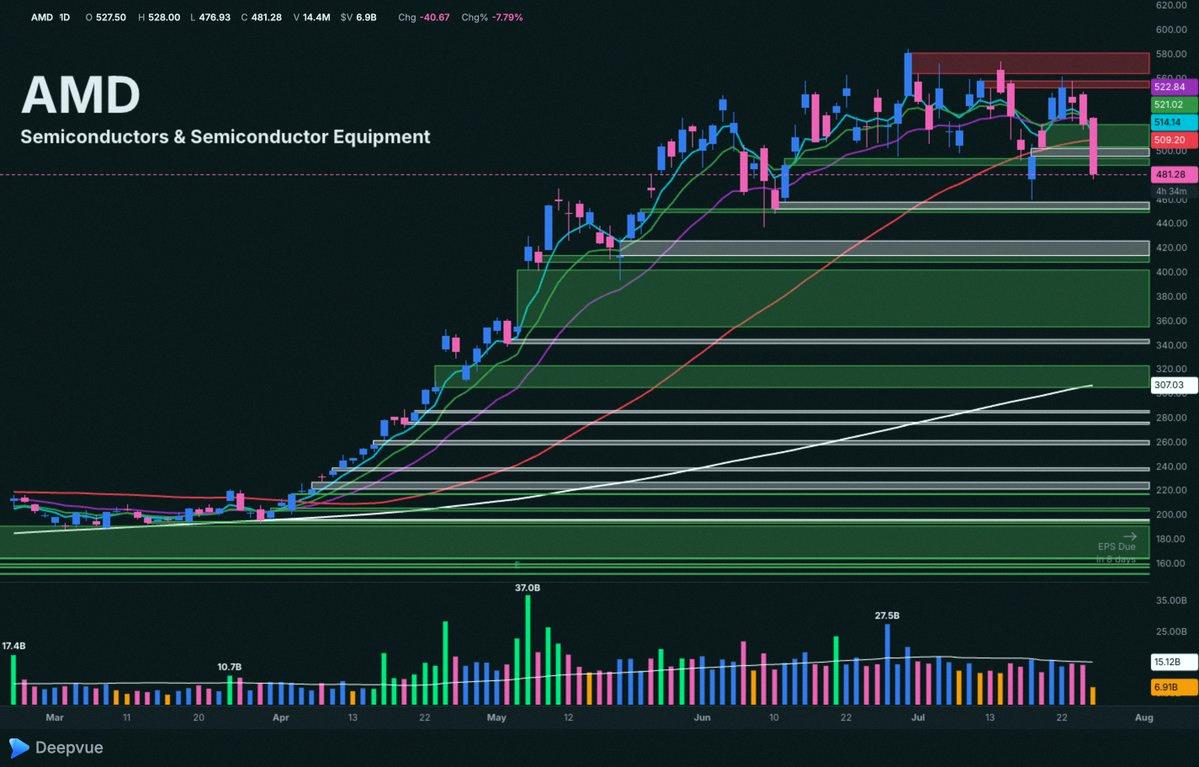
Task: Click the last orange volume bar
Action: [x=1093, y=695]
